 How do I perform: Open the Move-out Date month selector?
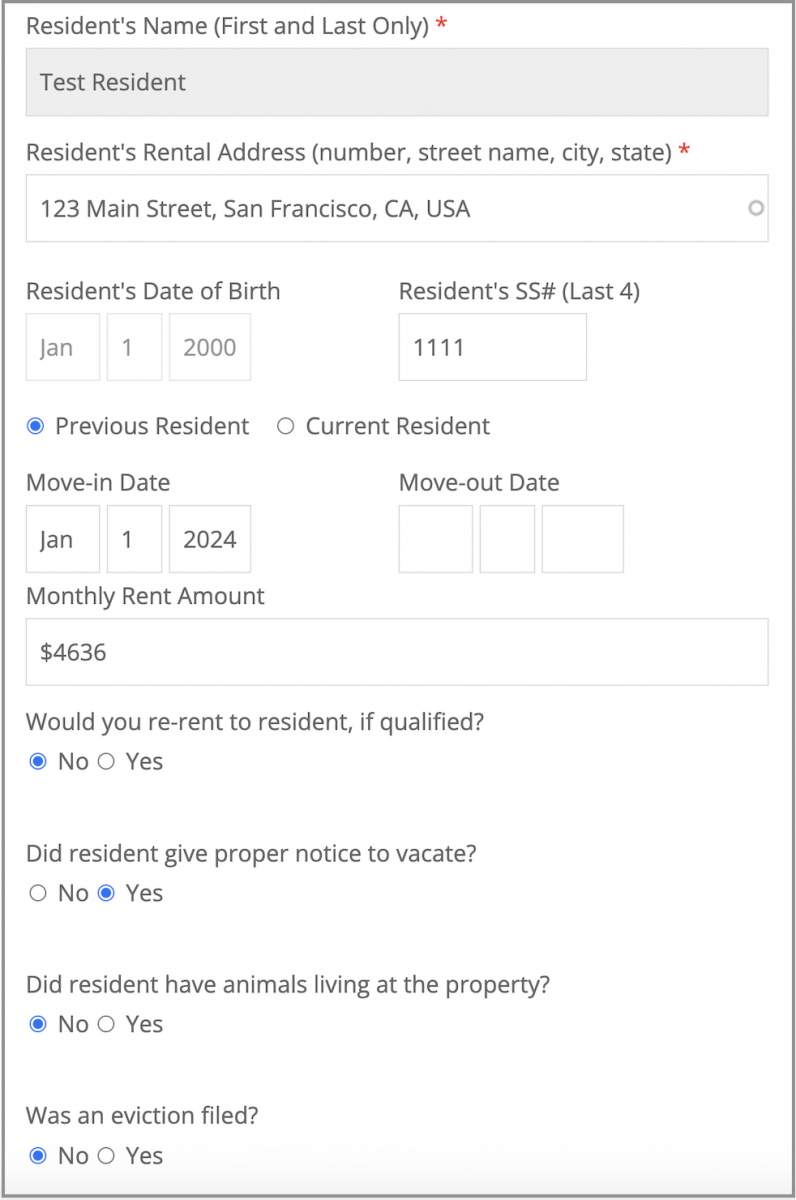[435, 539]
